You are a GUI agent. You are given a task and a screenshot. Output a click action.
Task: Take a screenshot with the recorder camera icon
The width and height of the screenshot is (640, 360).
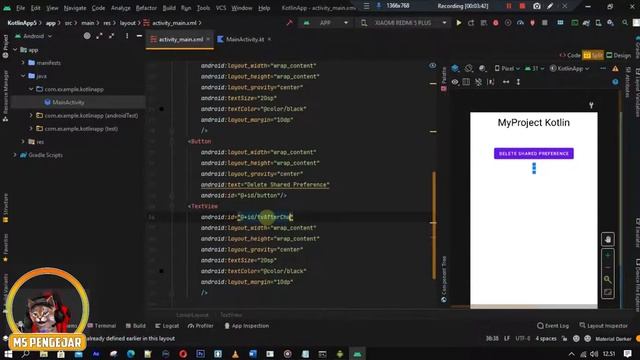(x=537, y=6)
